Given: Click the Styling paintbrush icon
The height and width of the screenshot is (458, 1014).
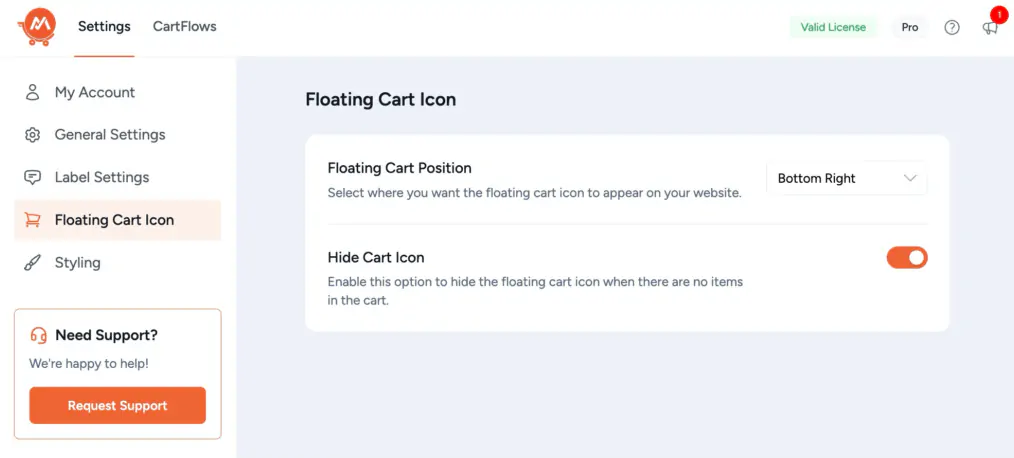Looking at the screenshot, I should tap(33, 263).
